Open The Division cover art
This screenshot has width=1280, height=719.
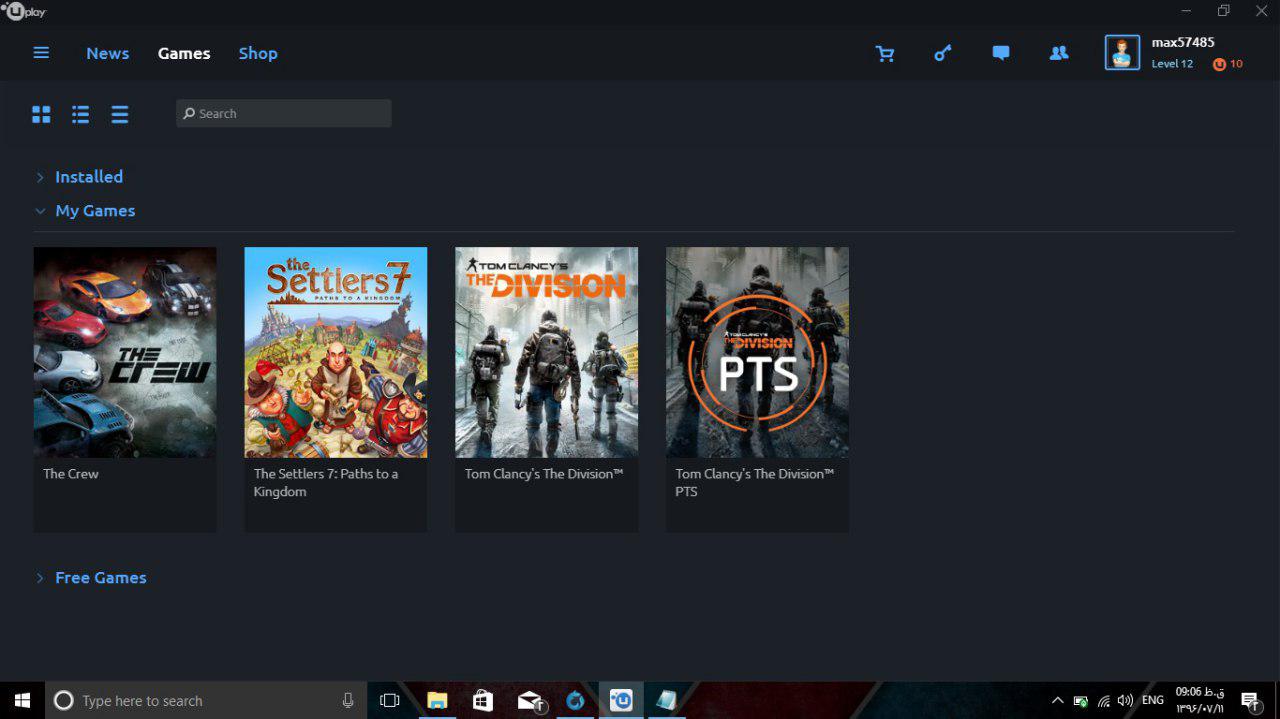[547, 352]
